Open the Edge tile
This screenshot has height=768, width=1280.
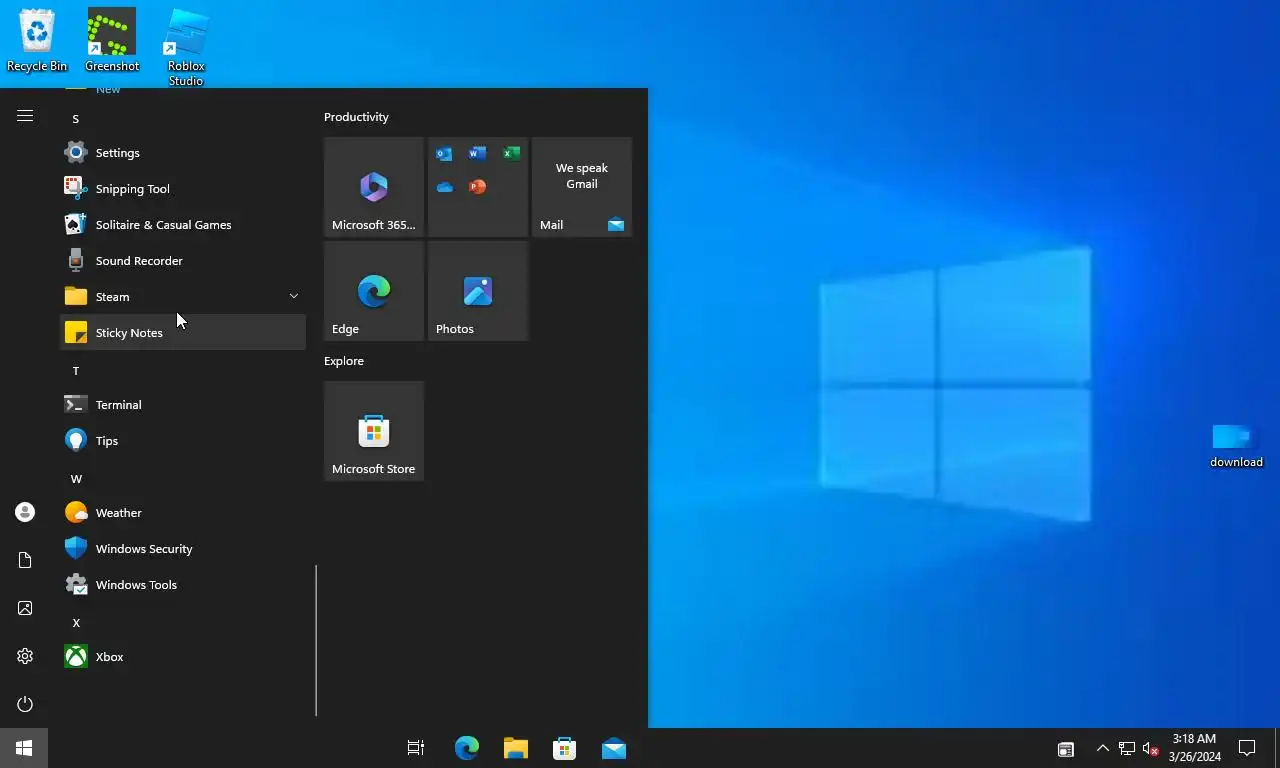[374, 291]
